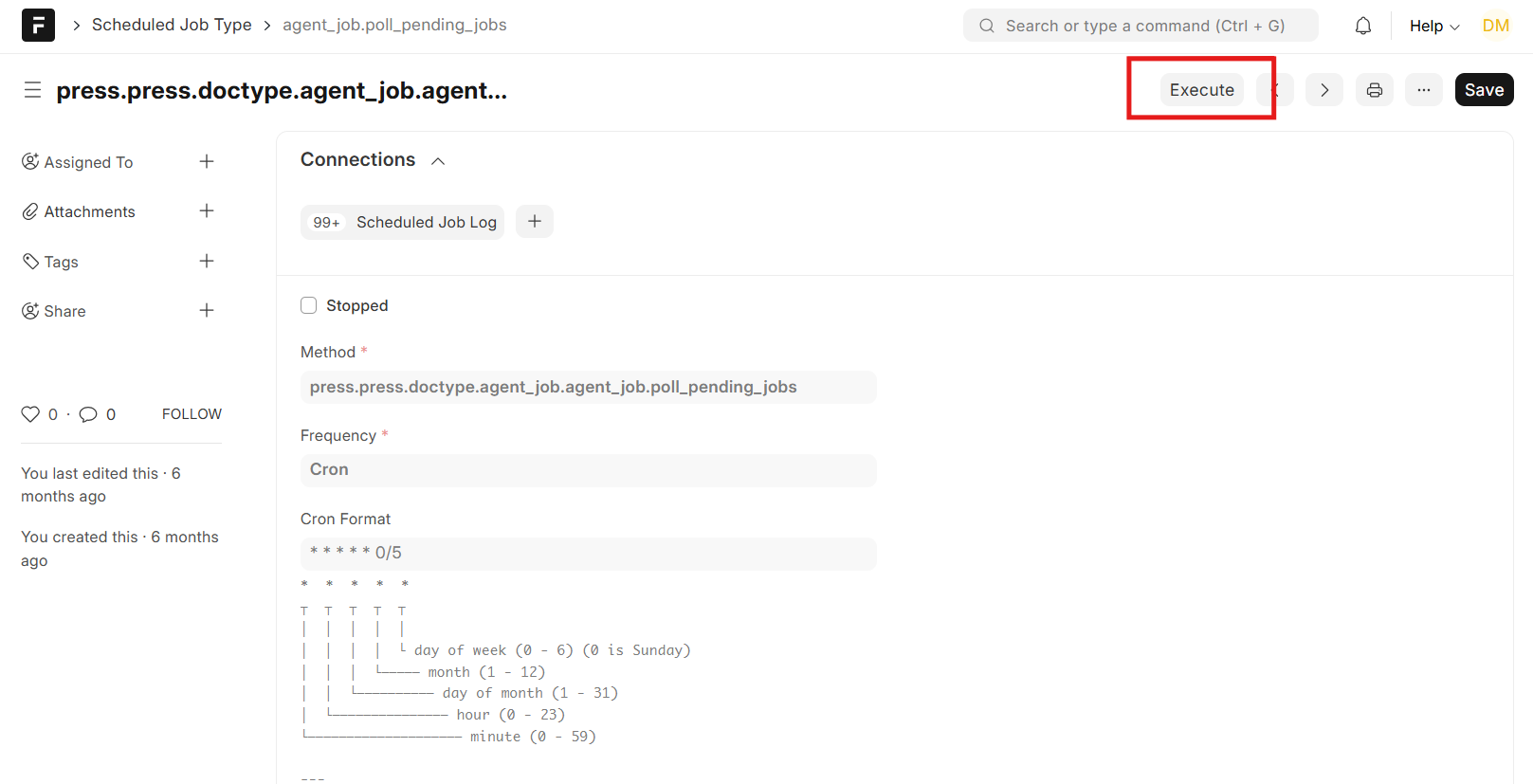Open the Frappe home logo
This screenshot has width=1533, height=784.
38,25
